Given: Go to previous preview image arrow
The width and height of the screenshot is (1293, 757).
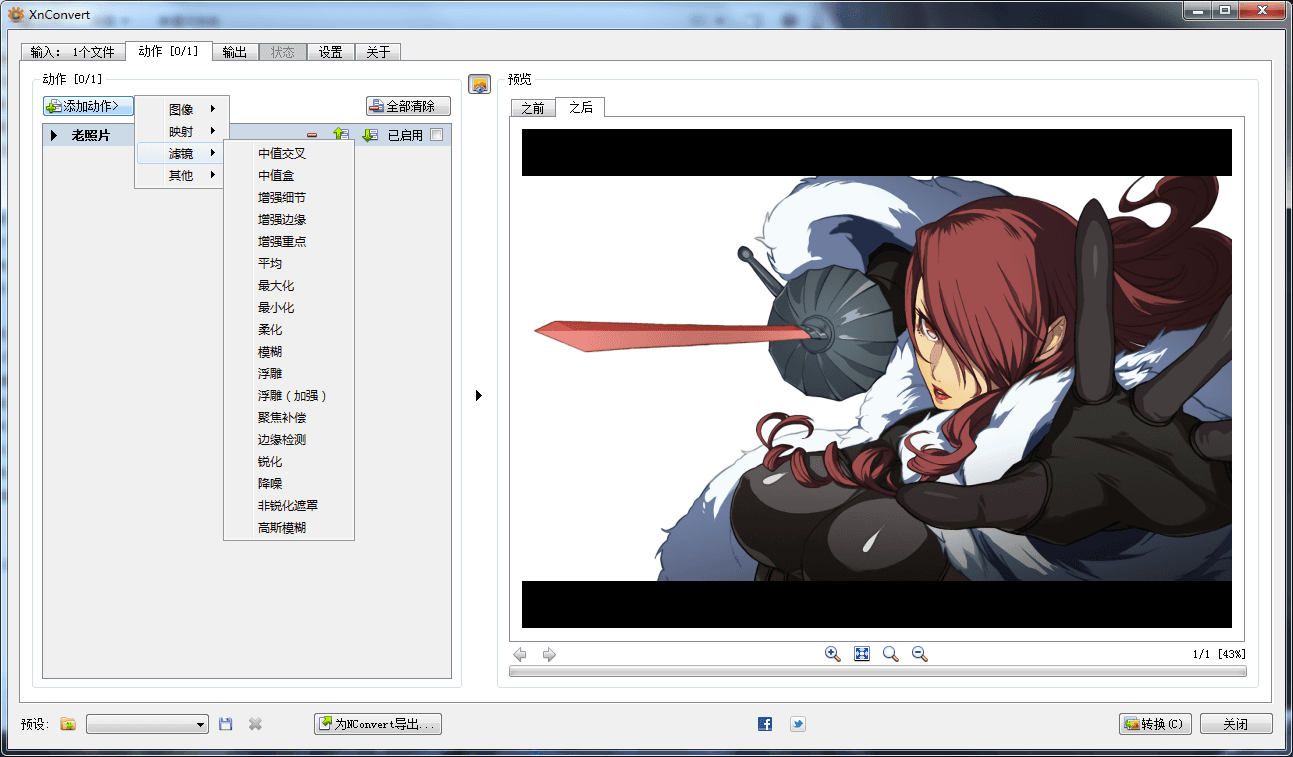Looking at the screenshot, I should click(x=520, y=654).
